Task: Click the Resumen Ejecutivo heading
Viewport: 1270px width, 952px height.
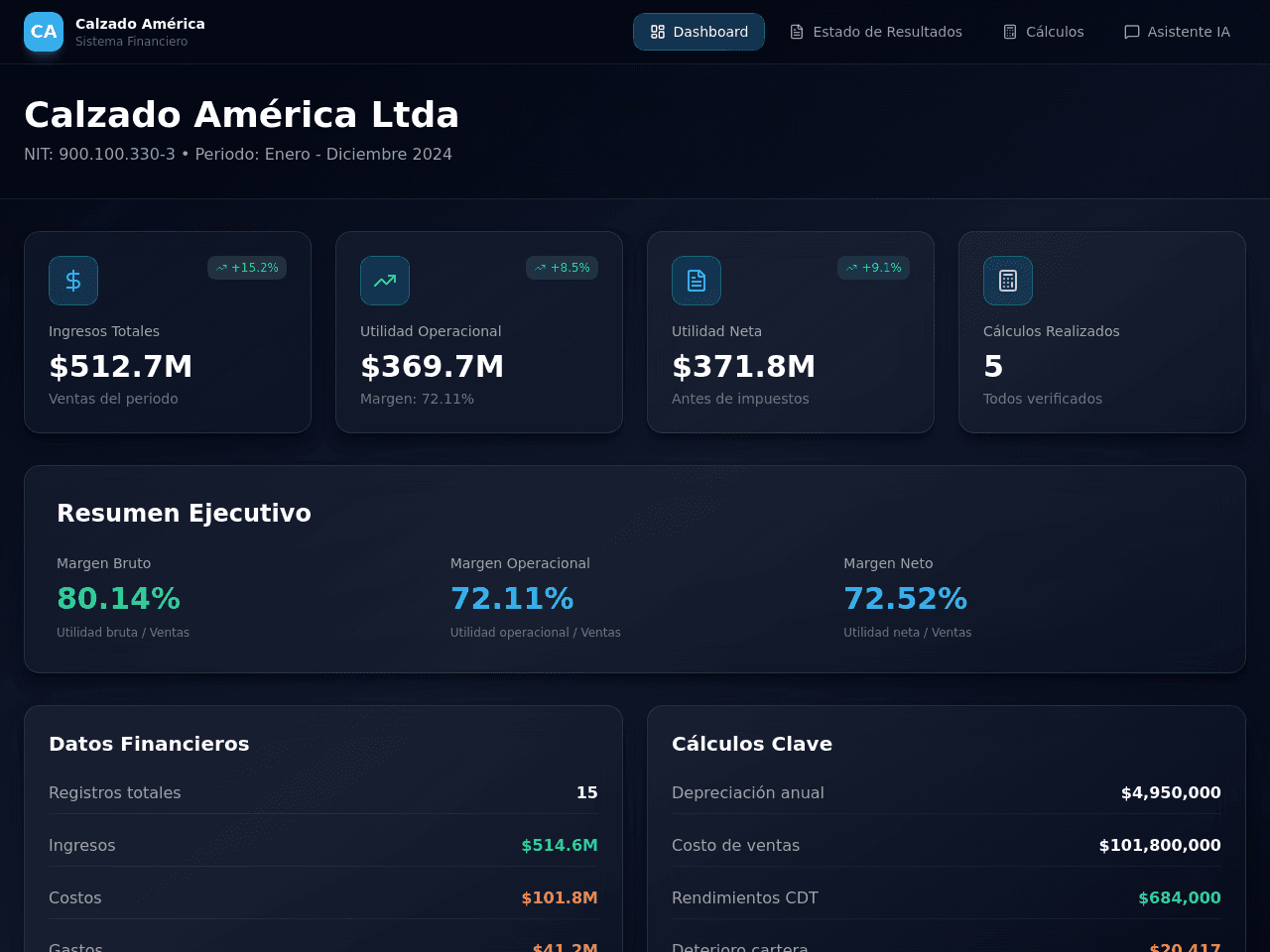Action: pos(184,513)
